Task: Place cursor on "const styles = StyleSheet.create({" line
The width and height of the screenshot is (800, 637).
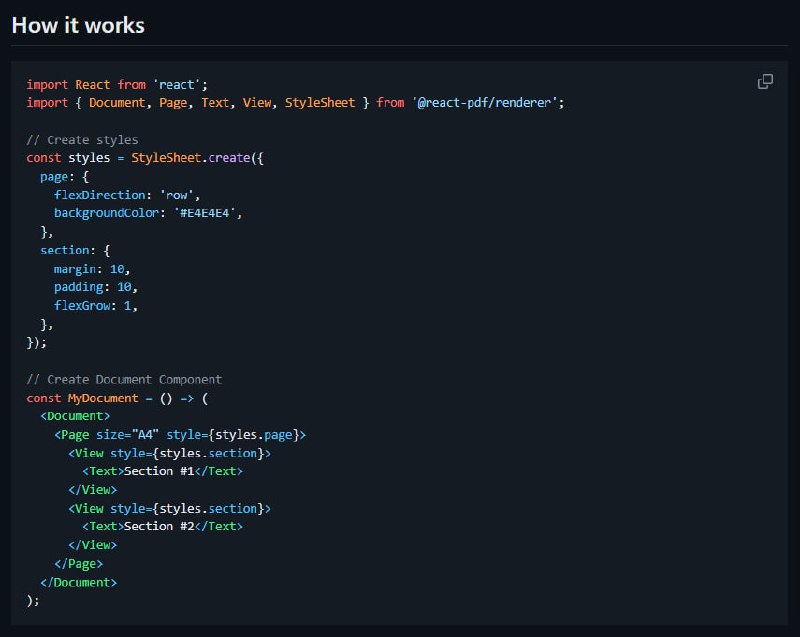Action: tap(145, 158)
